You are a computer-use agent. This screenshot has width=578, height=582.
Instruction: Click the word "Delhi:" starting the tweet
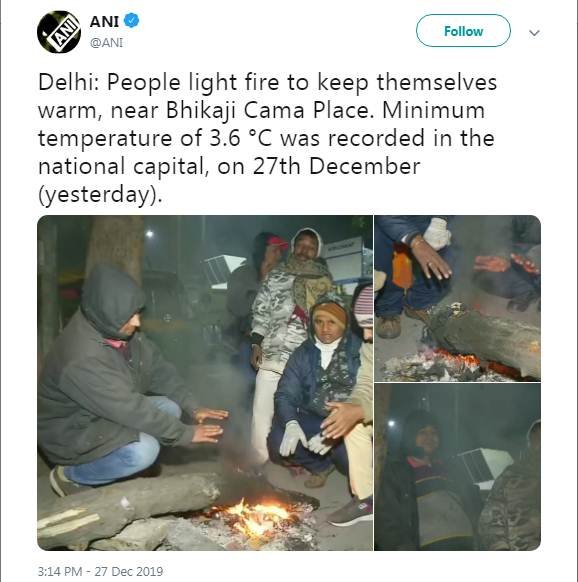pyautogui.click(x=69, y=82)
